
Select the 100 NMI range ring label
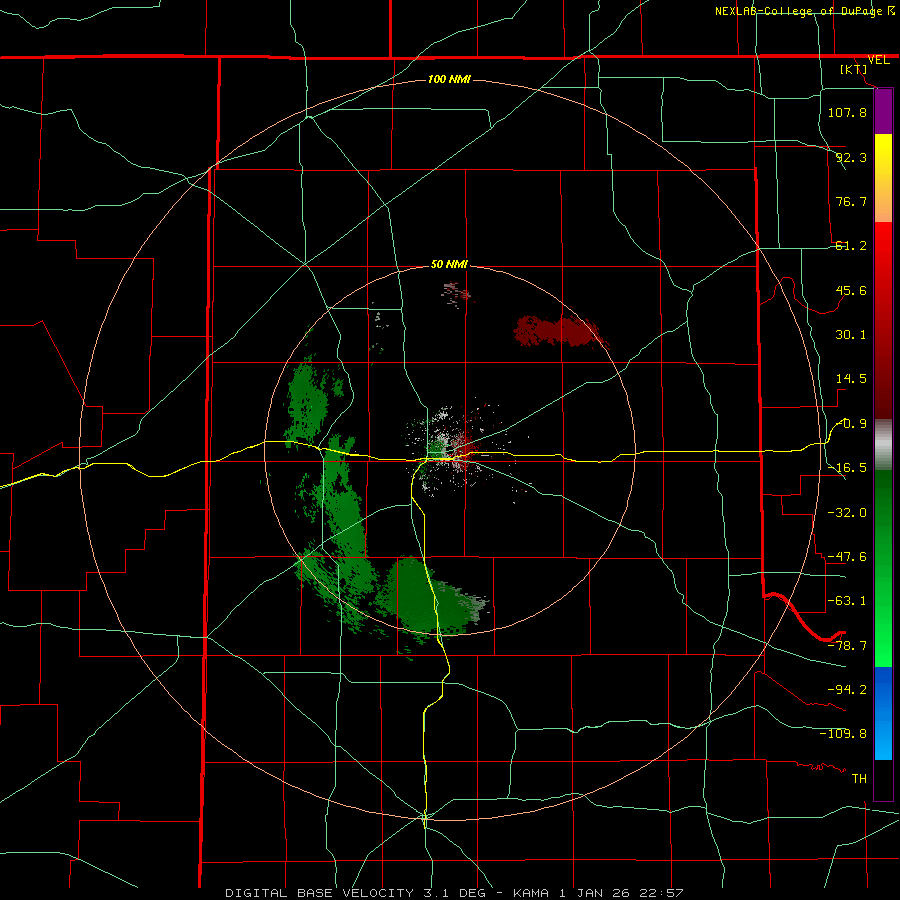pos(449,79)
